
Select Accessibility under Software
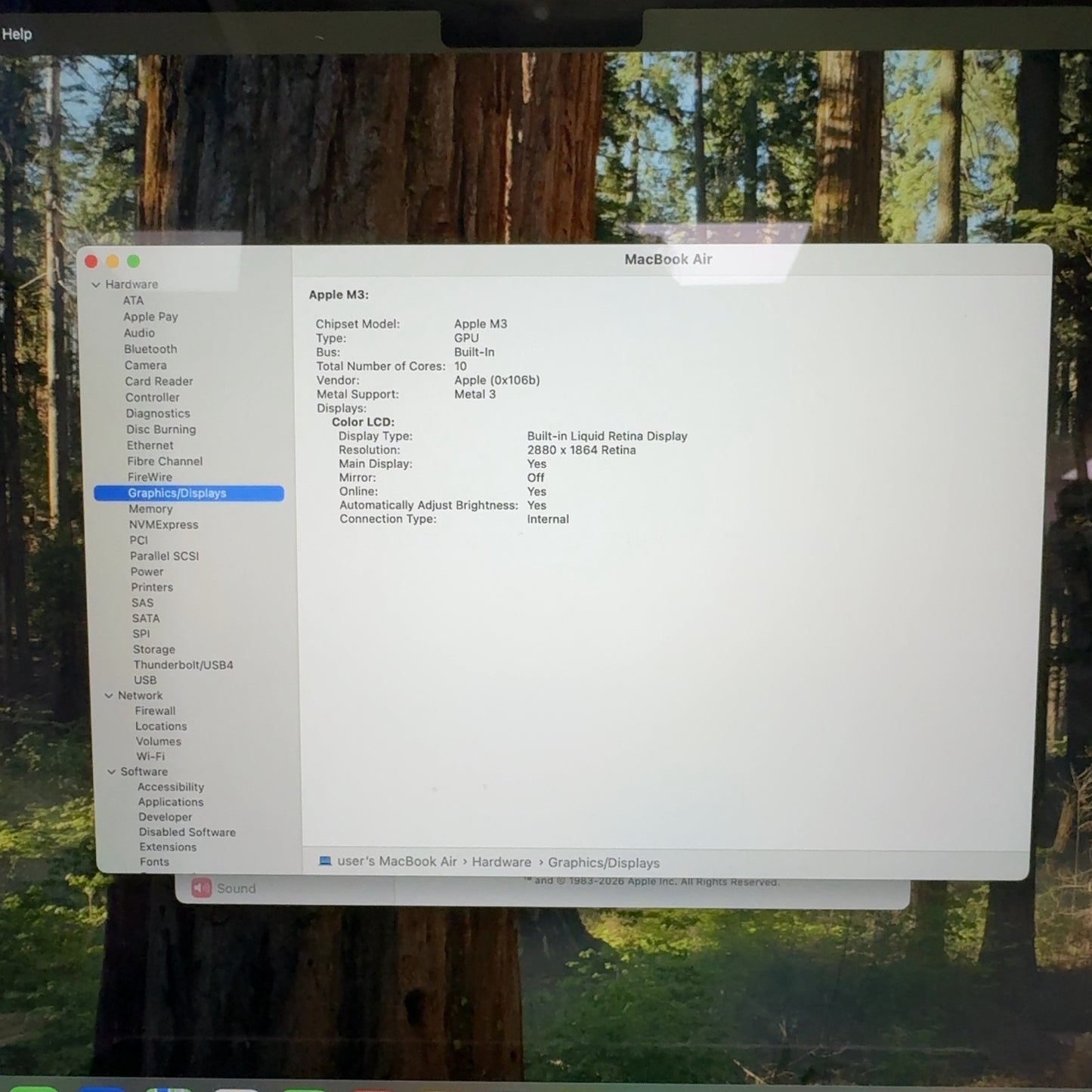tap(171, 787)
